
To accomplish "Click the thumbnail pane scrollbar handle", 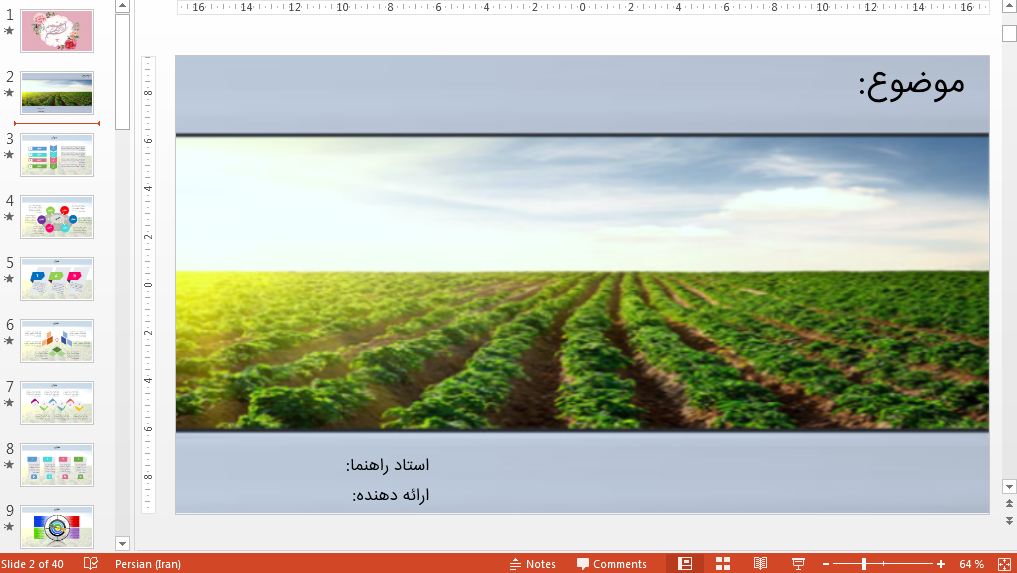I will (x=122, y=71).
